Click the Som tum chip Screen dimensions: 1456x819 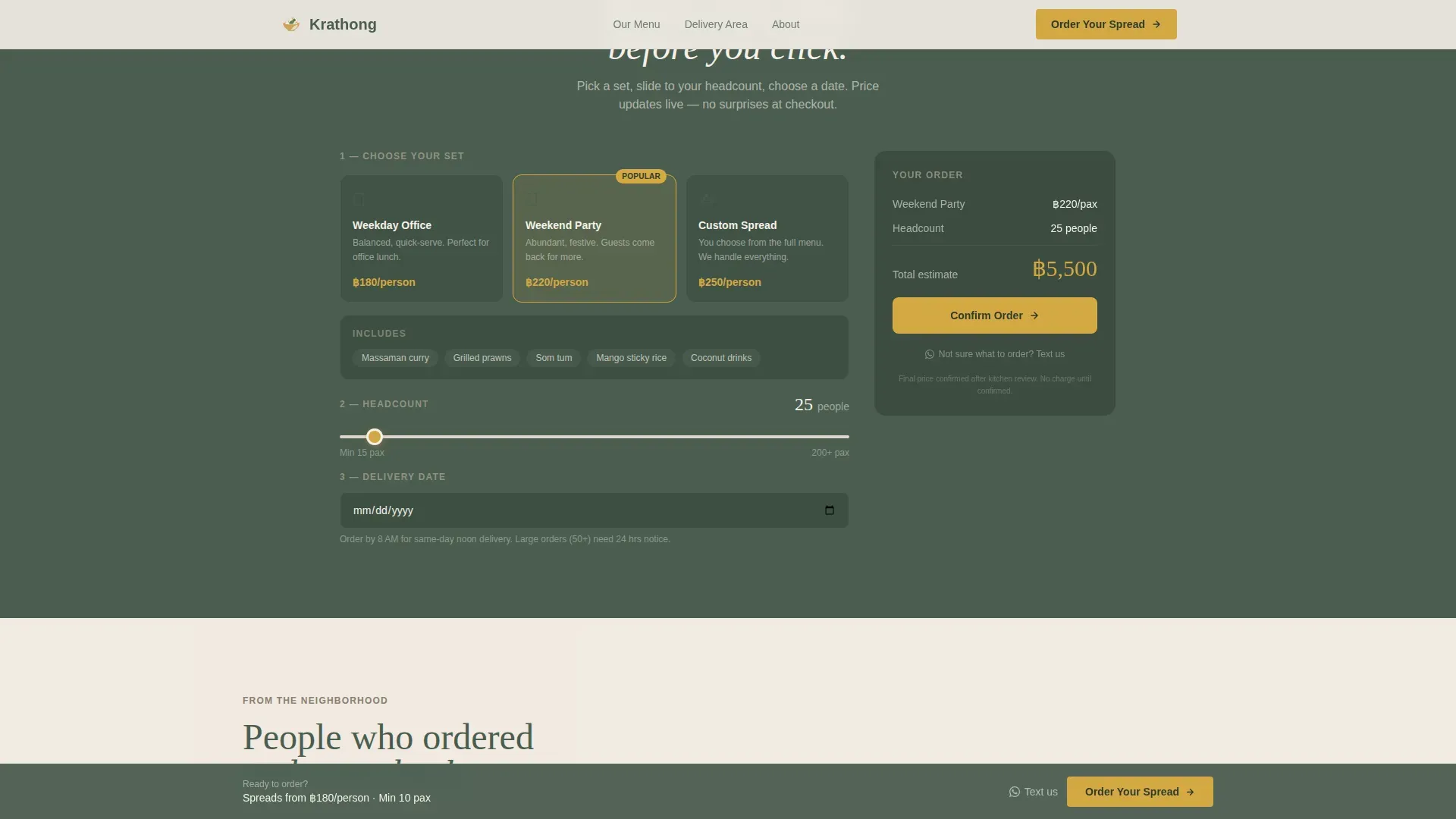coord(554,358)
